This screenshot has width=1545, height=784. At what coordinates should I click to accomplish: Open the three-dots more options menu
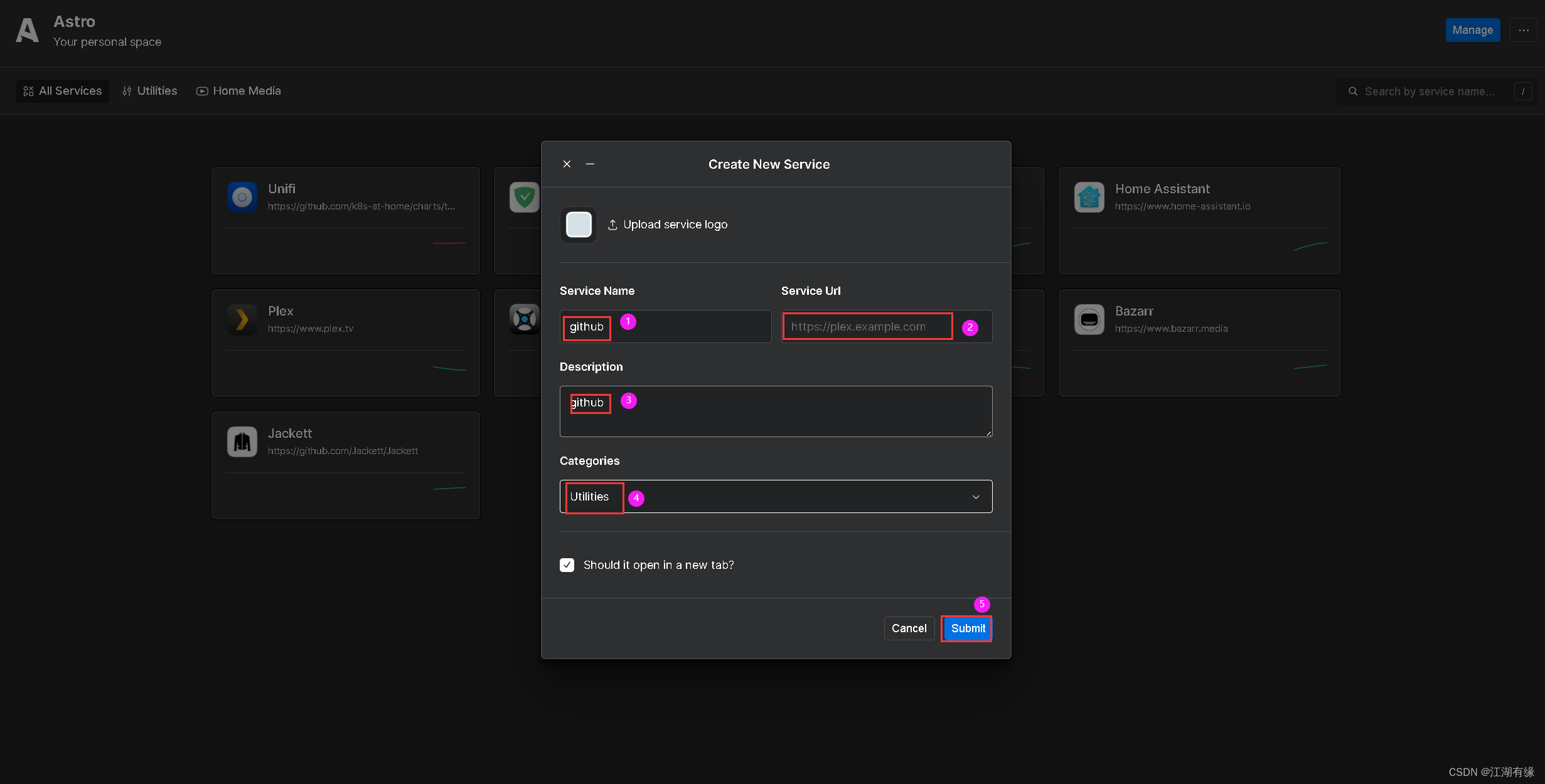(x=1523, y=30)
